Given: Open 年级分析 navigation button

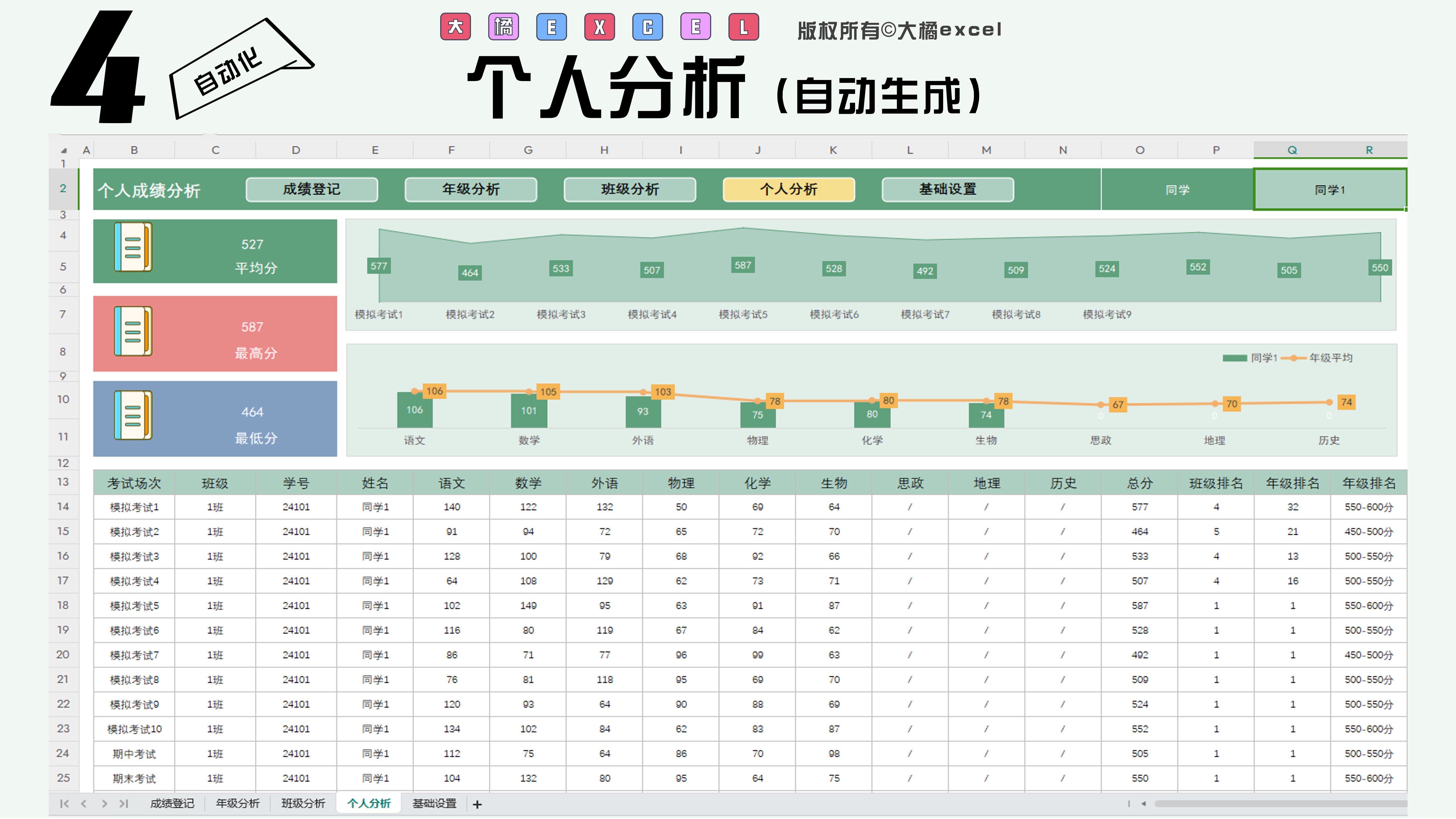Looking at the screenshot, I should (470, 189).
